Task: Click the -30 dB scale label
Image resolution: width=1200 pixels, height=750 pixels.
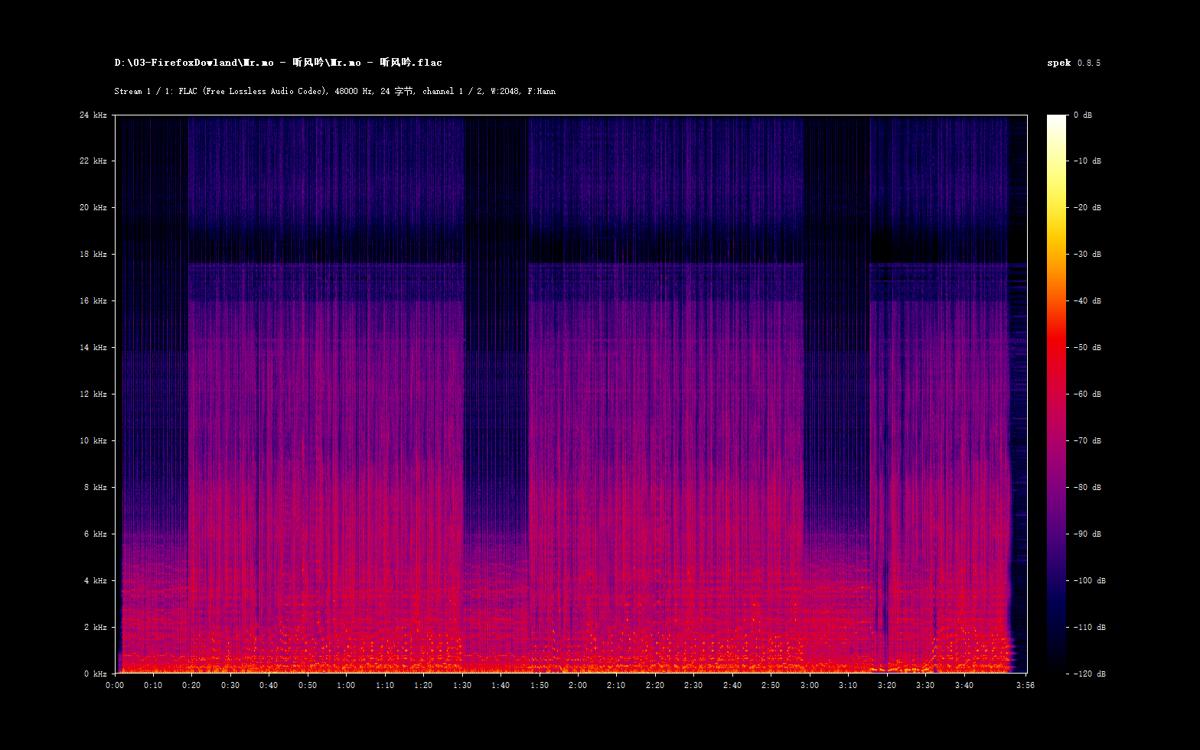Action: (1087, 255)
